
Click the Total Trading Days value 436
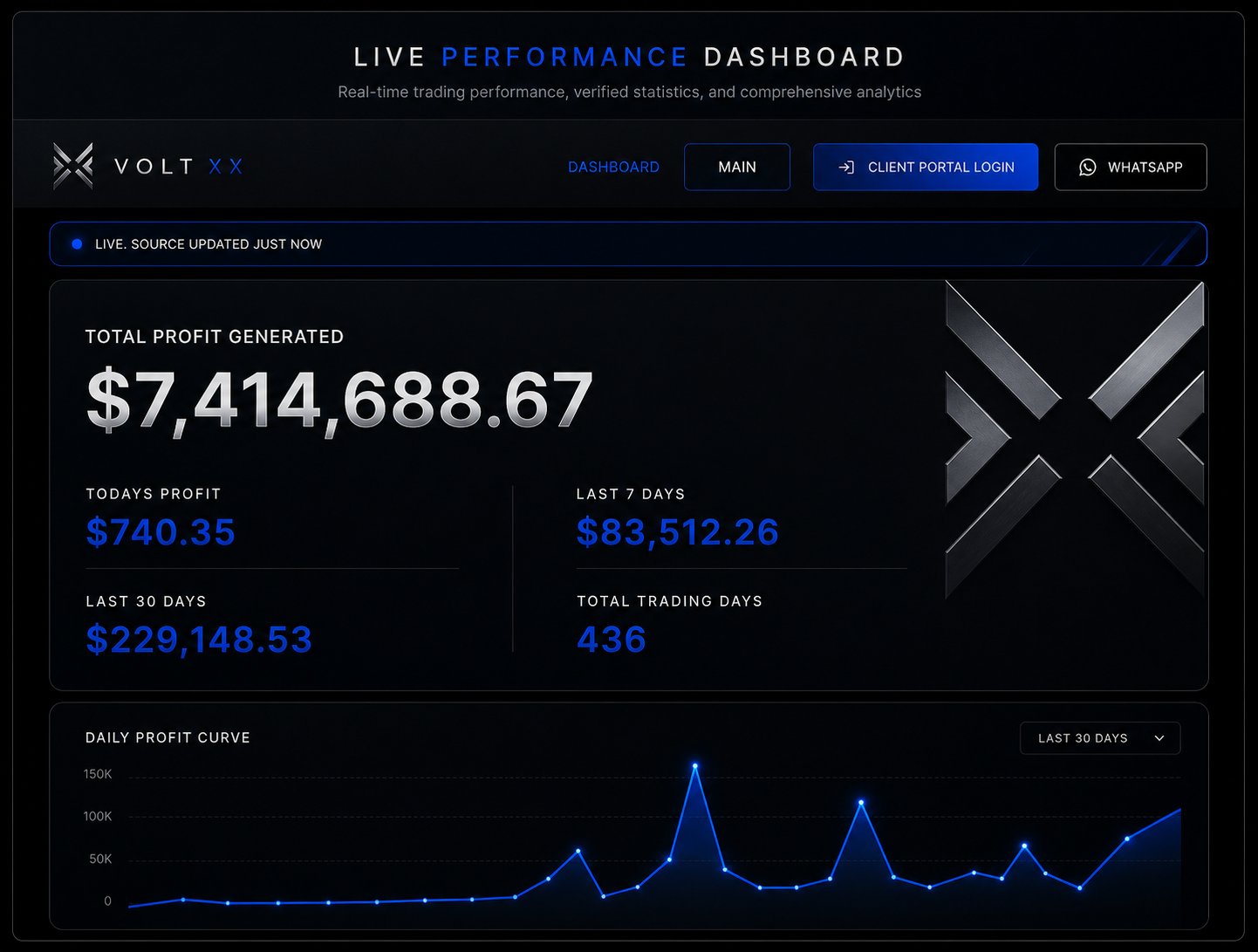[x=611, y=640]
